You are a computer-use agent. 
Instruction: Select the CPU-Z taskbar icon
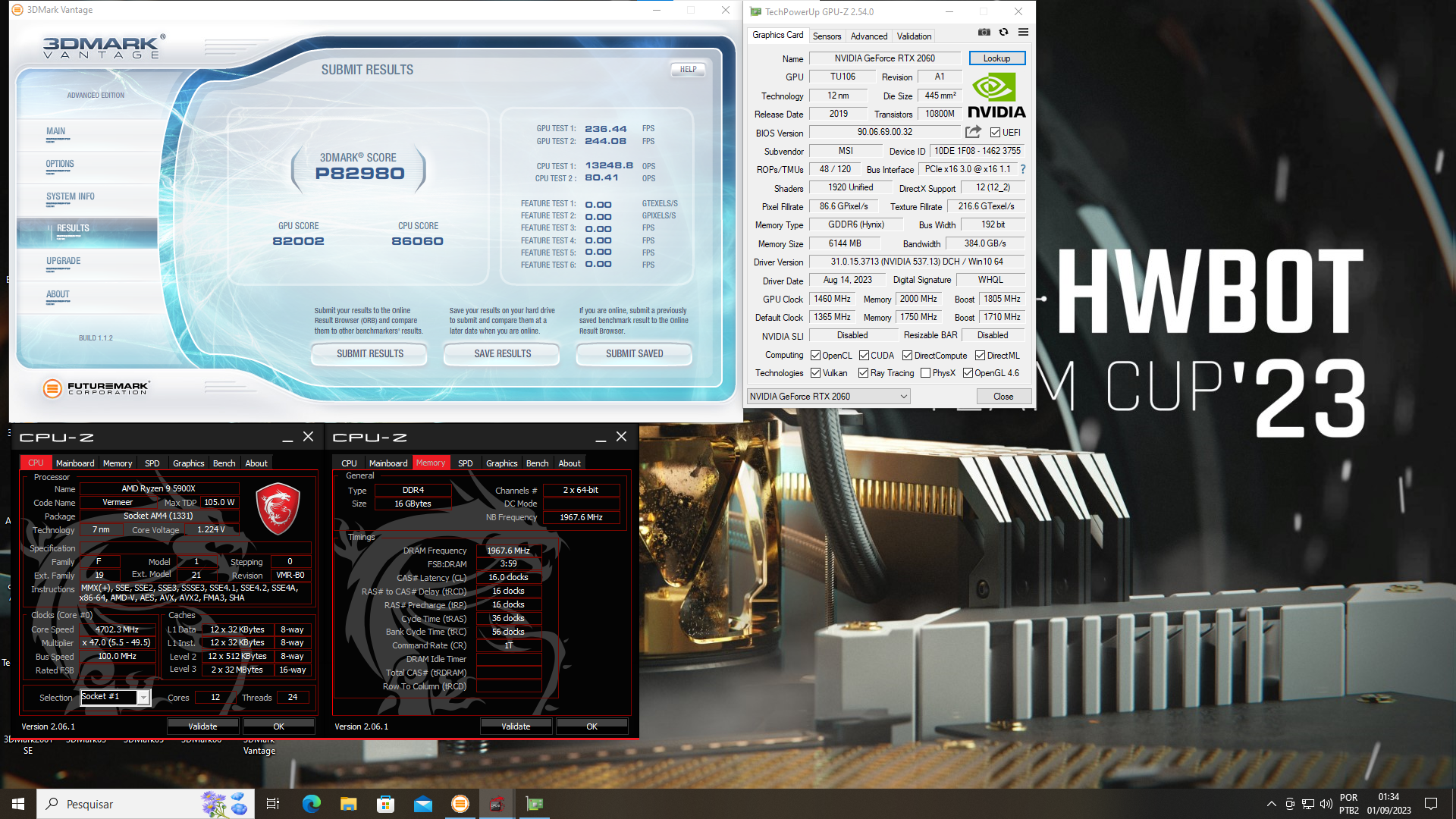point(497,804)
